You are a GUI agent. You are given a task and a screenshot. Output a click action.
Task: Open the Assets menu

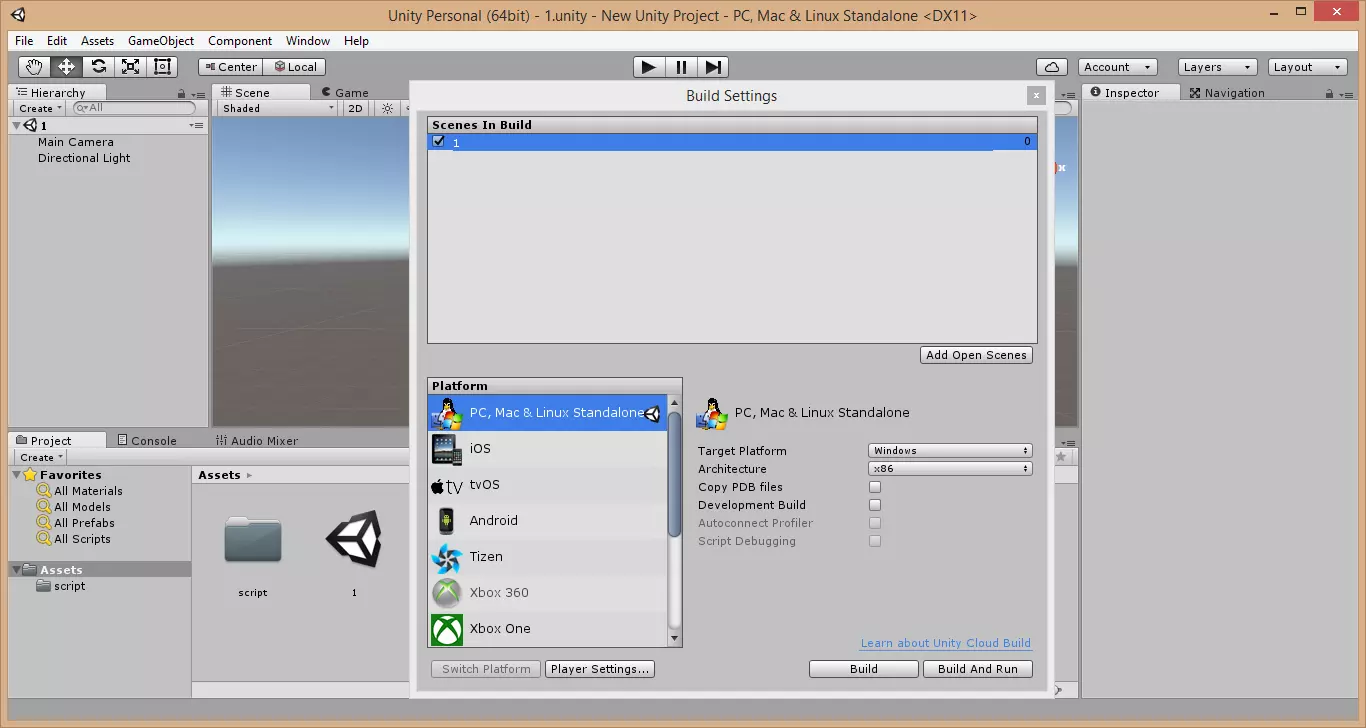tap(98, 41)
